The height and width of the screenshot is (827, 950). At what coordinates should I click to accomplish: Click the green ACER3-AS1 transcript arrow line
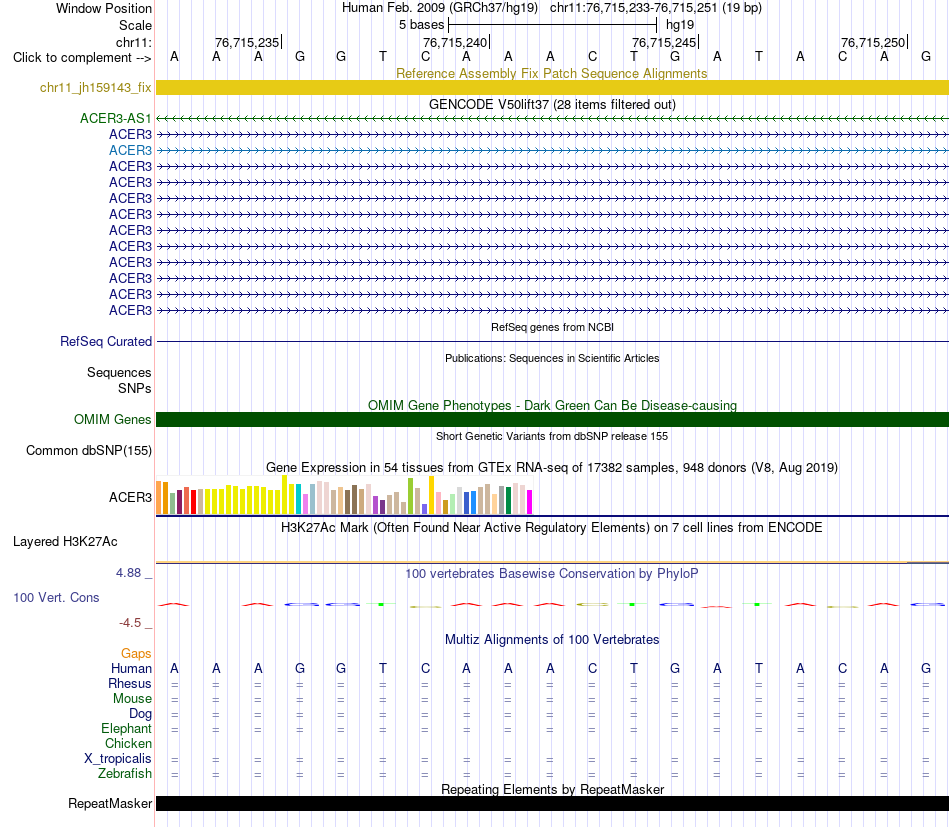(x=552, y=119)
